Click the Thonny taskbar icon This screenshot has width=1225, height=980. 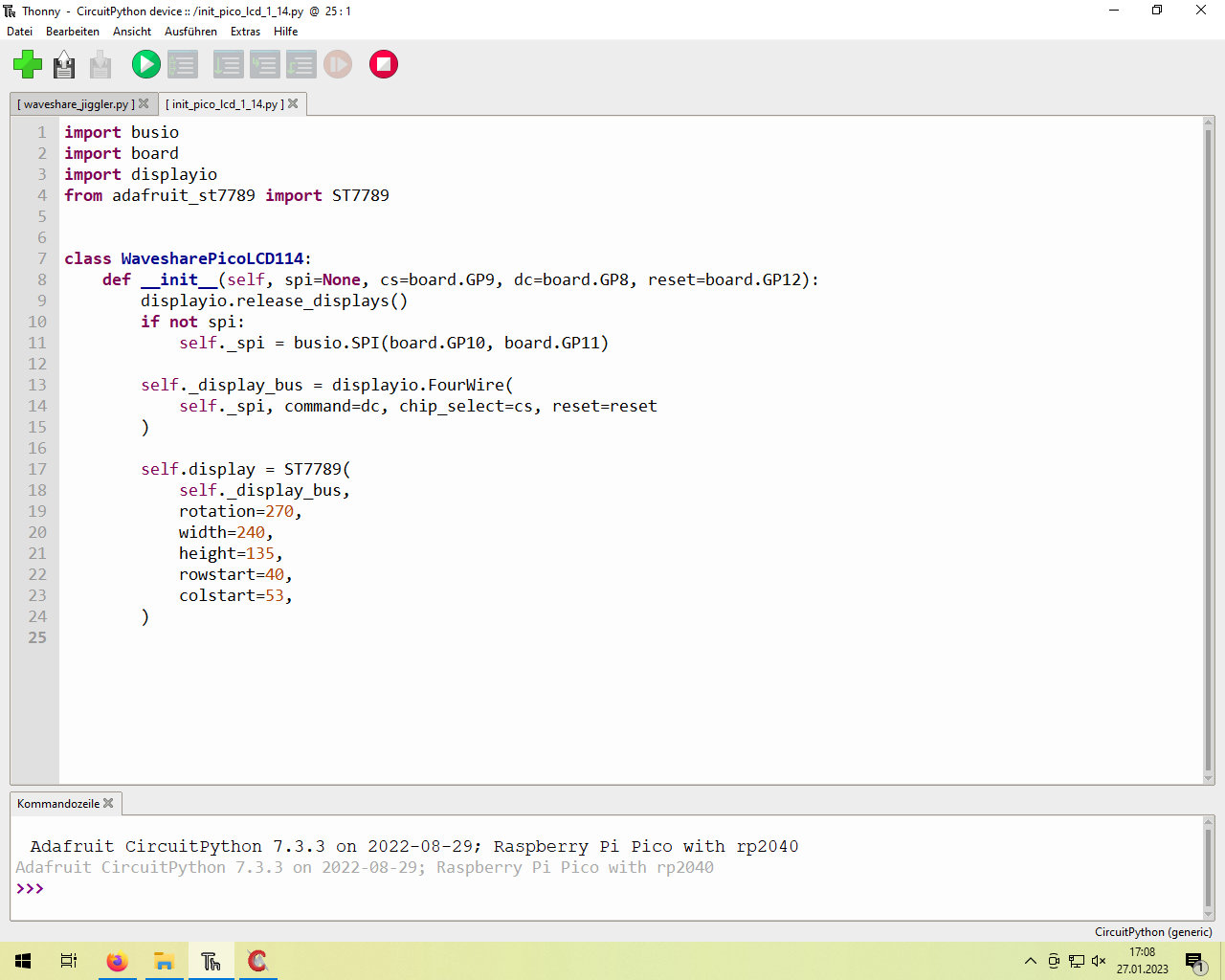coord(211,961)
